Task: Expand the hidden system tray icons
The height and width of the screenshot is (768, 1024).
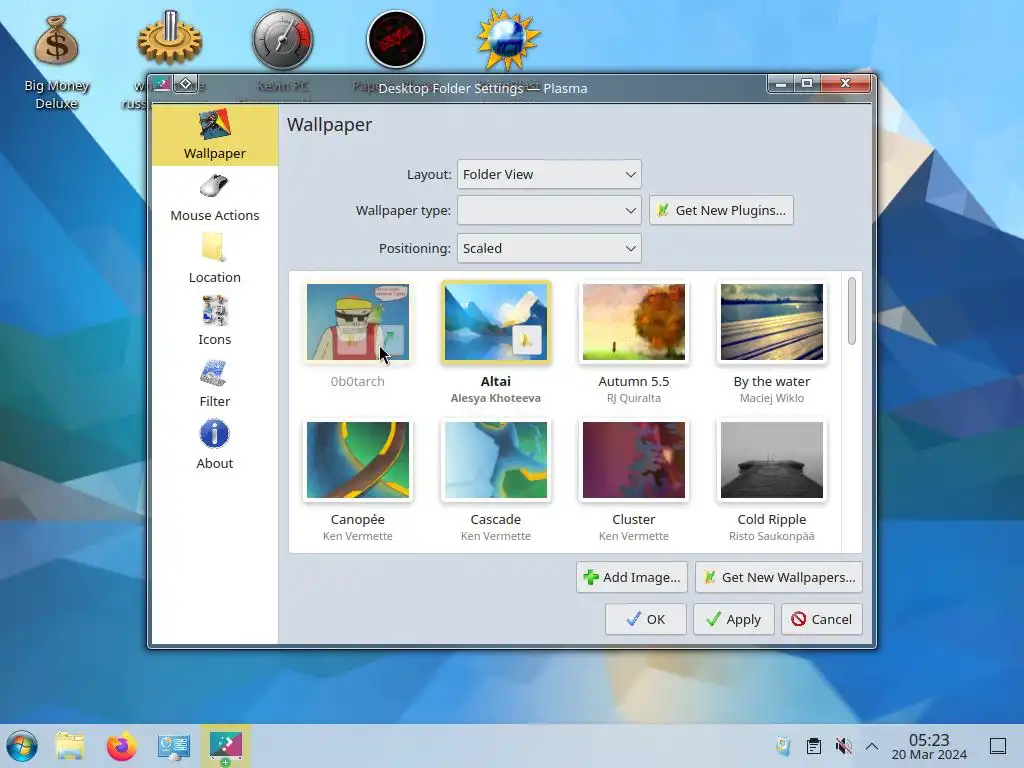Action: [x=872, y=746]
